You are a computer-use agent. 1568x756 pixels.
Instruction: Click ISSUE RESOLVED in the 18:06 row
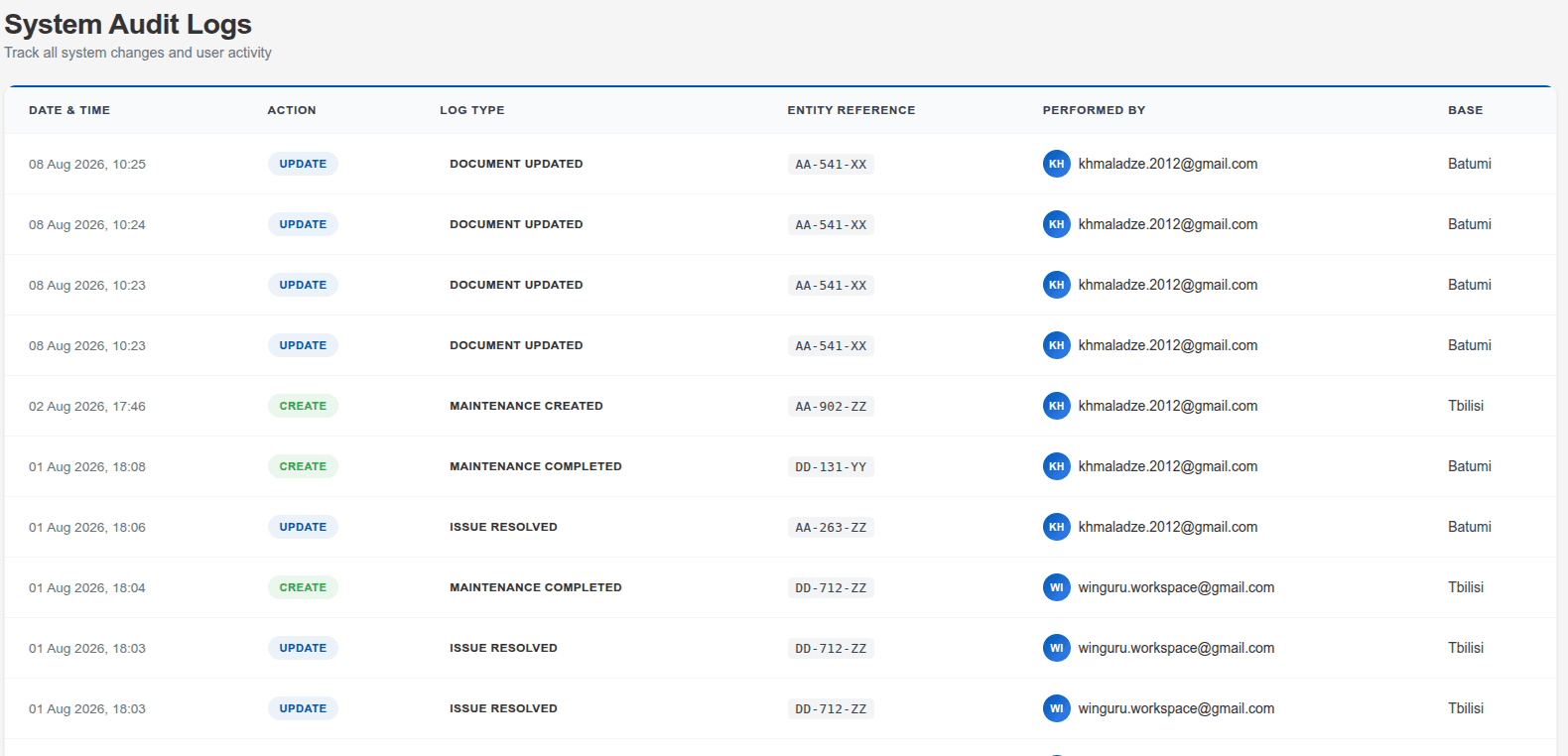pos(503,527)
